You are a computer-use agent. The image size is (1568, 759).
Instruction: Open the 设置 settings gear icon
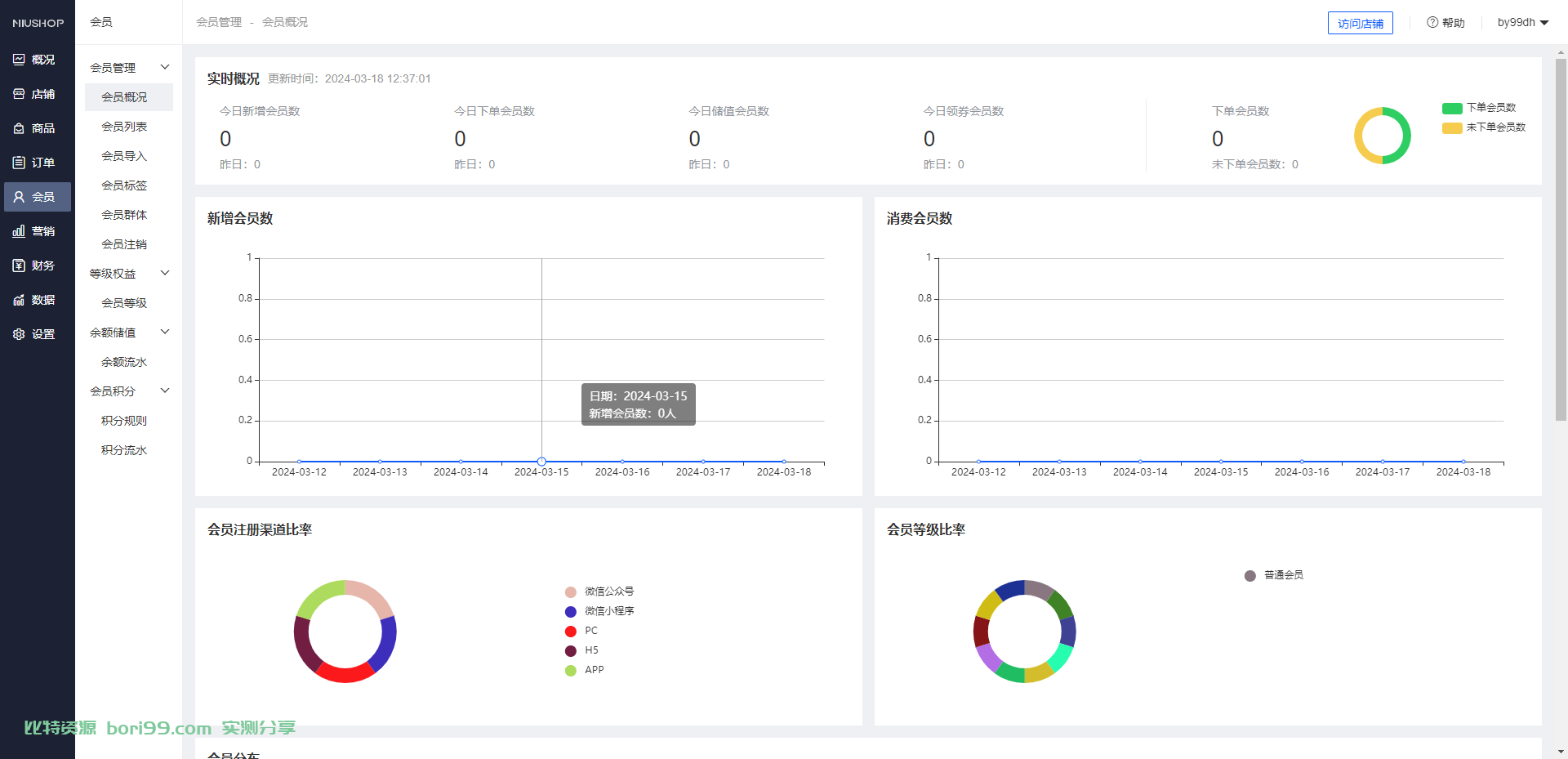(x=19, y=334)
